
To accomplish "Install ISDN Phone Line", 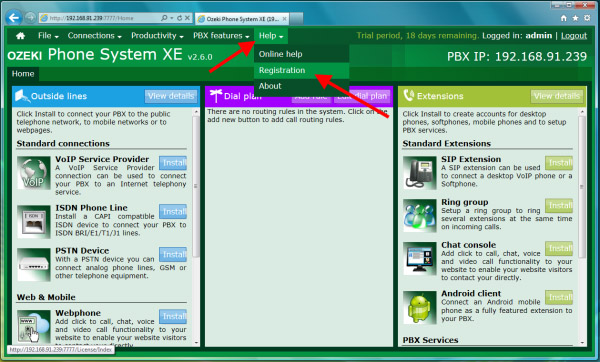I will pyautogui.click(x=173, y=211).
